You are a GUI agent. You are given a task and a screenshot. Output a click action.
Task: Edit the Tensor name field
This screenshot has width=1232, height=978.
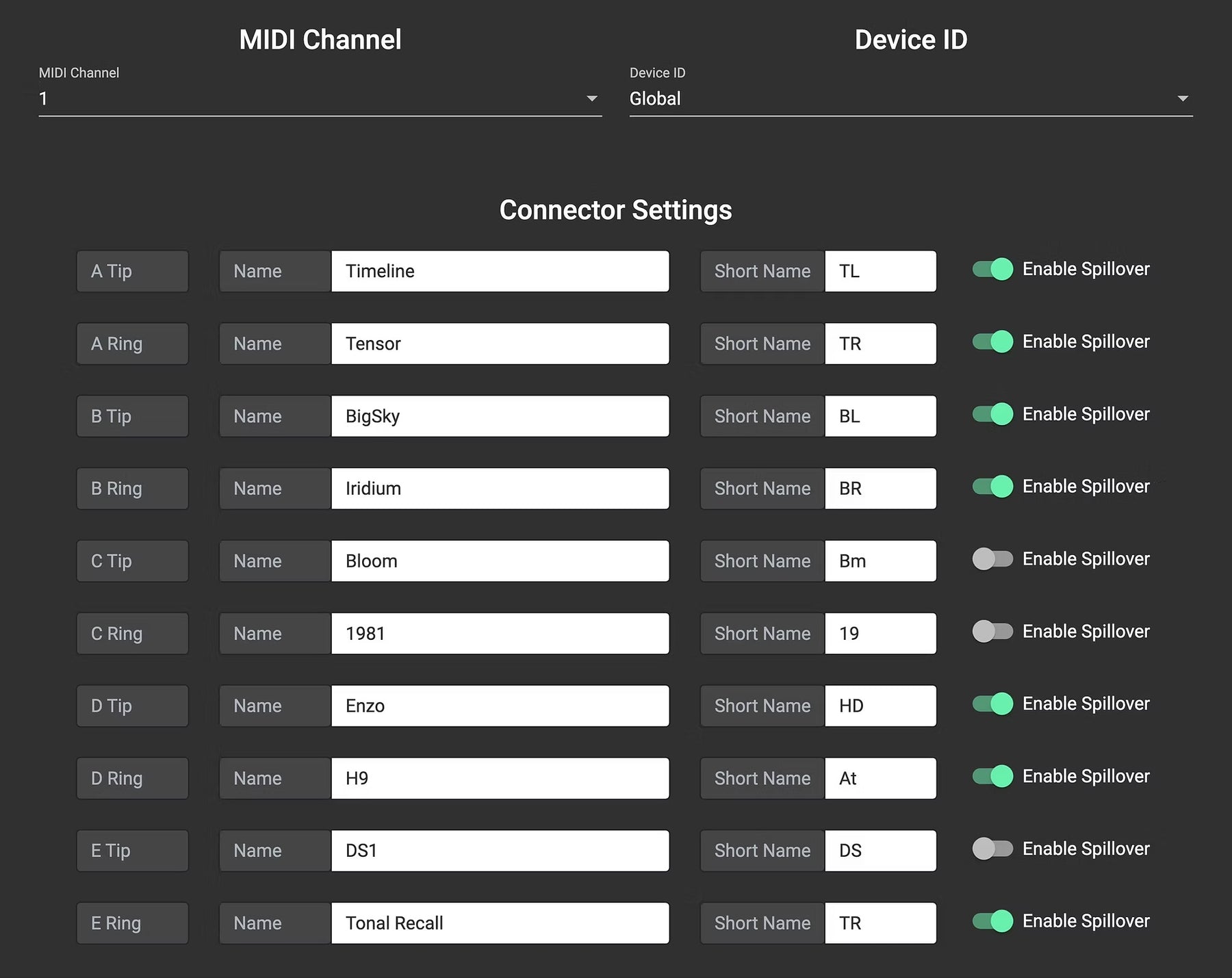[500, 344]
